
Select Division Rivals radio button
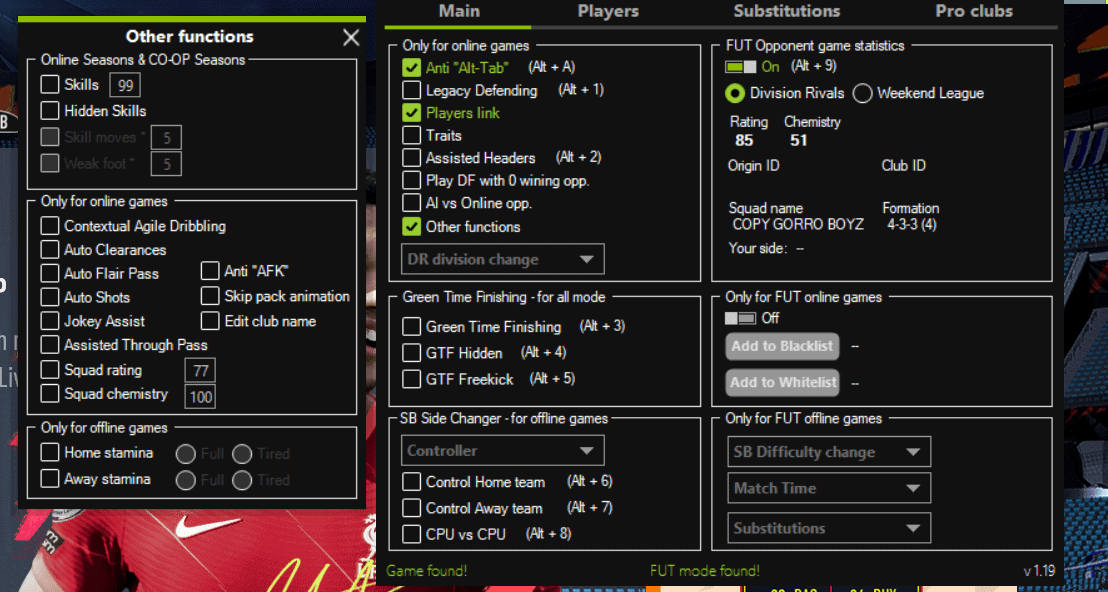pos(735,93)
